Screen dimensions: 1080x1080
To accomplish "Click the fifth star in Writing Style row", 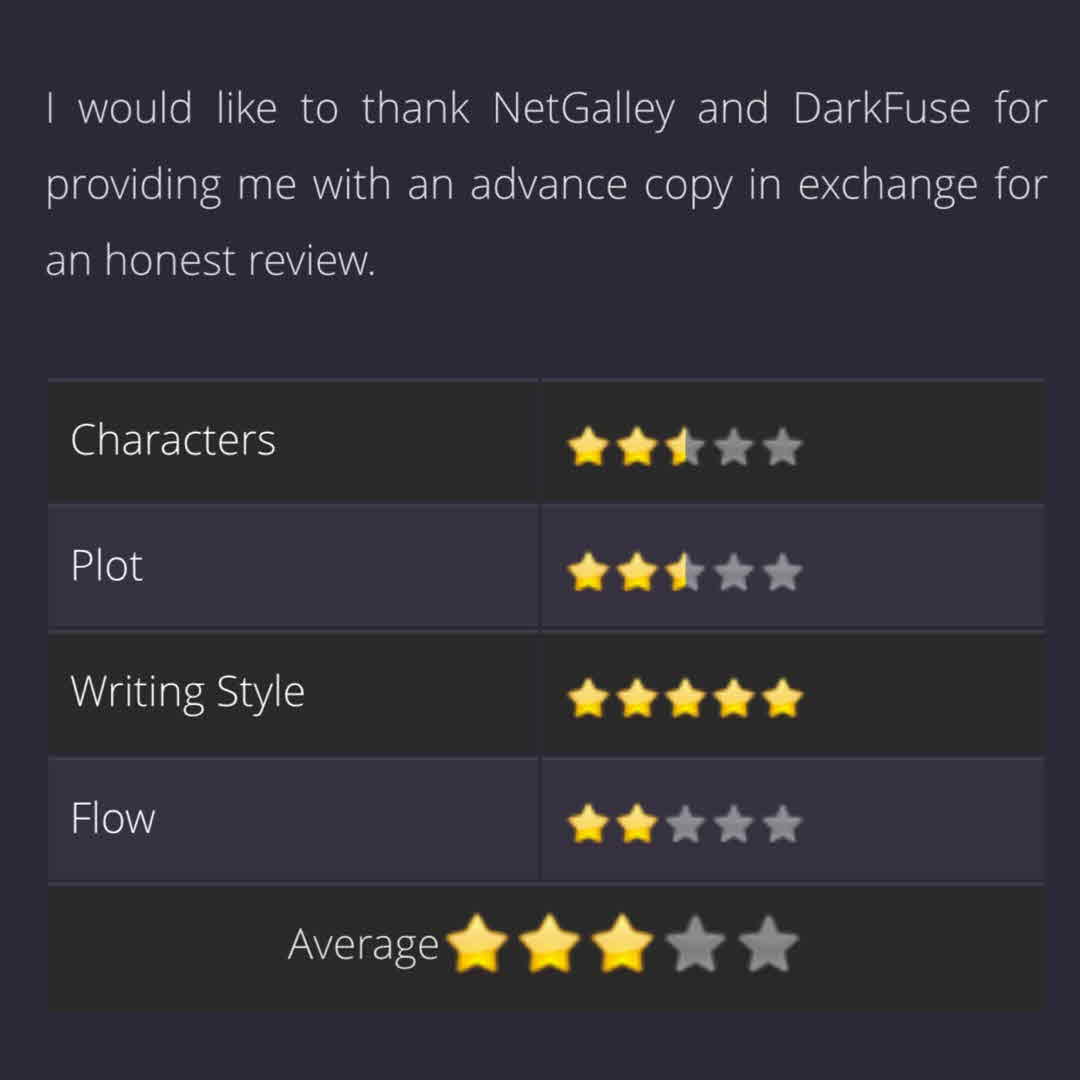I will pyautogui.click(x=783, y=699).
